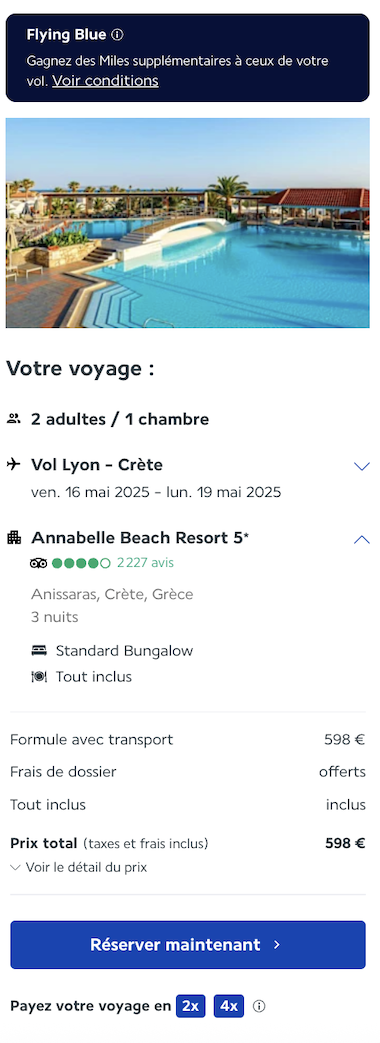380x1043 pixels.
Task: Click the installment payment info icon
Action: click(260, 1006)
